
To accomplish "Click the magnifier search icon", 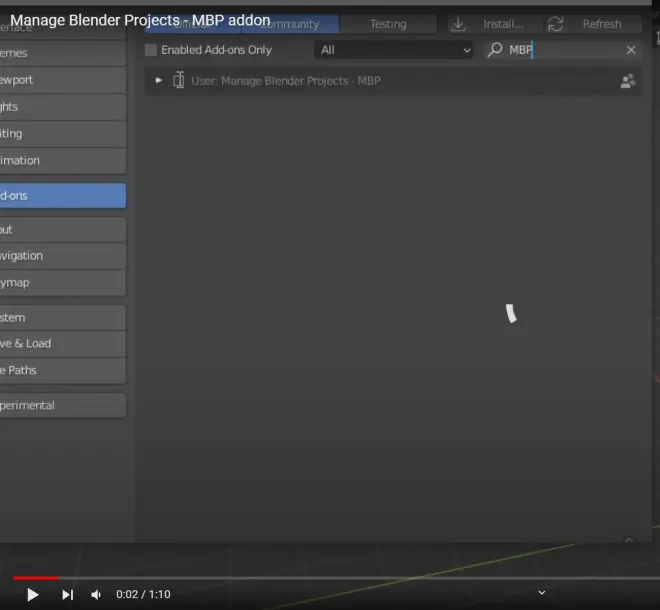I will click(x=495, y=50).
